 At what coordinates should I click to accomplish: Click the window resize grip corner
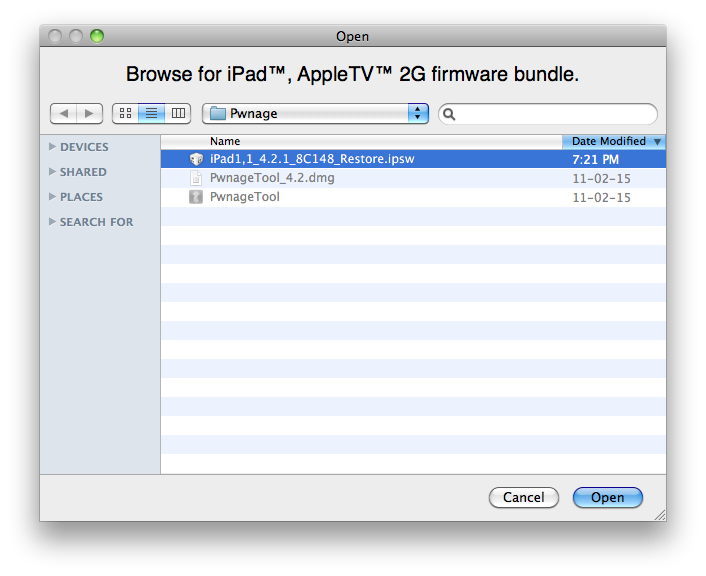coord(660,515)
